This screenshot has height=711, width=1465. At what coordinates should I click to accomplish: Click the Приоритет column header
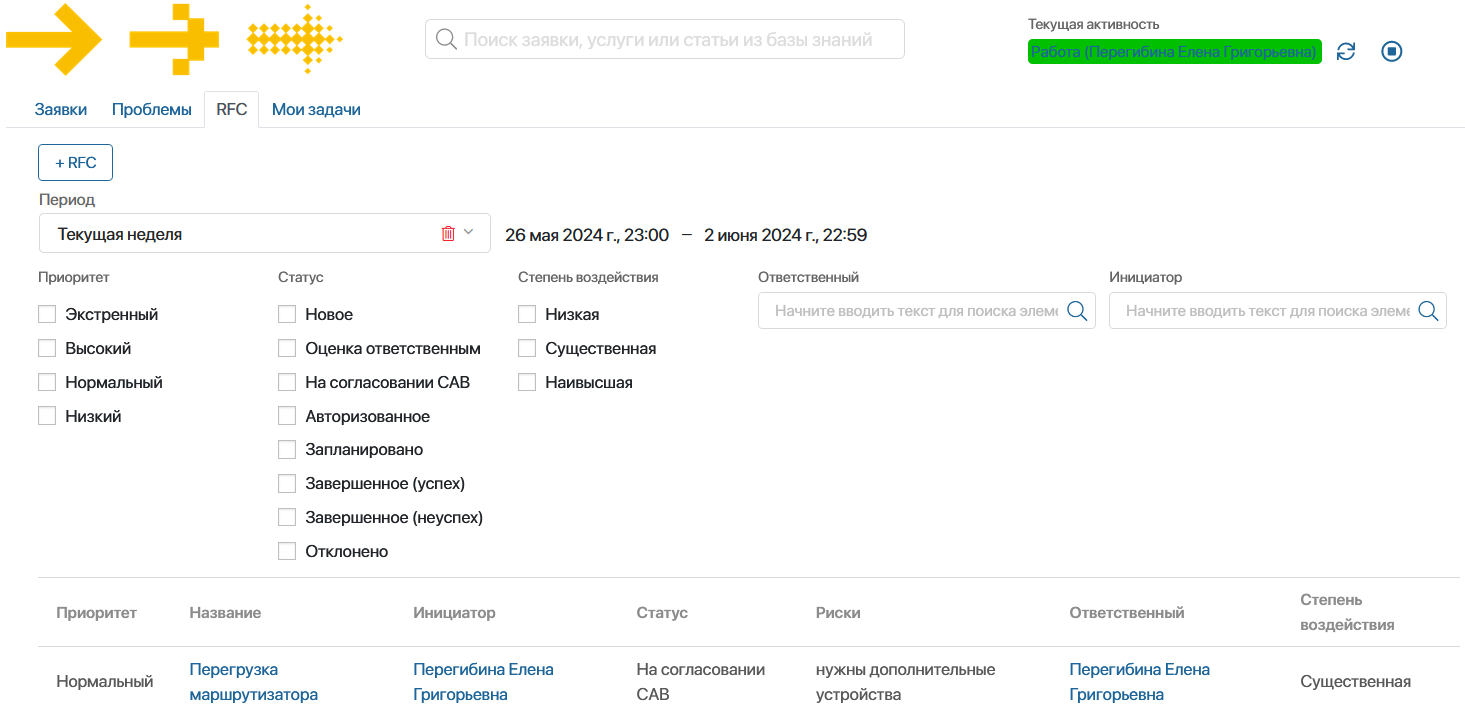click(x=96, y=613)
